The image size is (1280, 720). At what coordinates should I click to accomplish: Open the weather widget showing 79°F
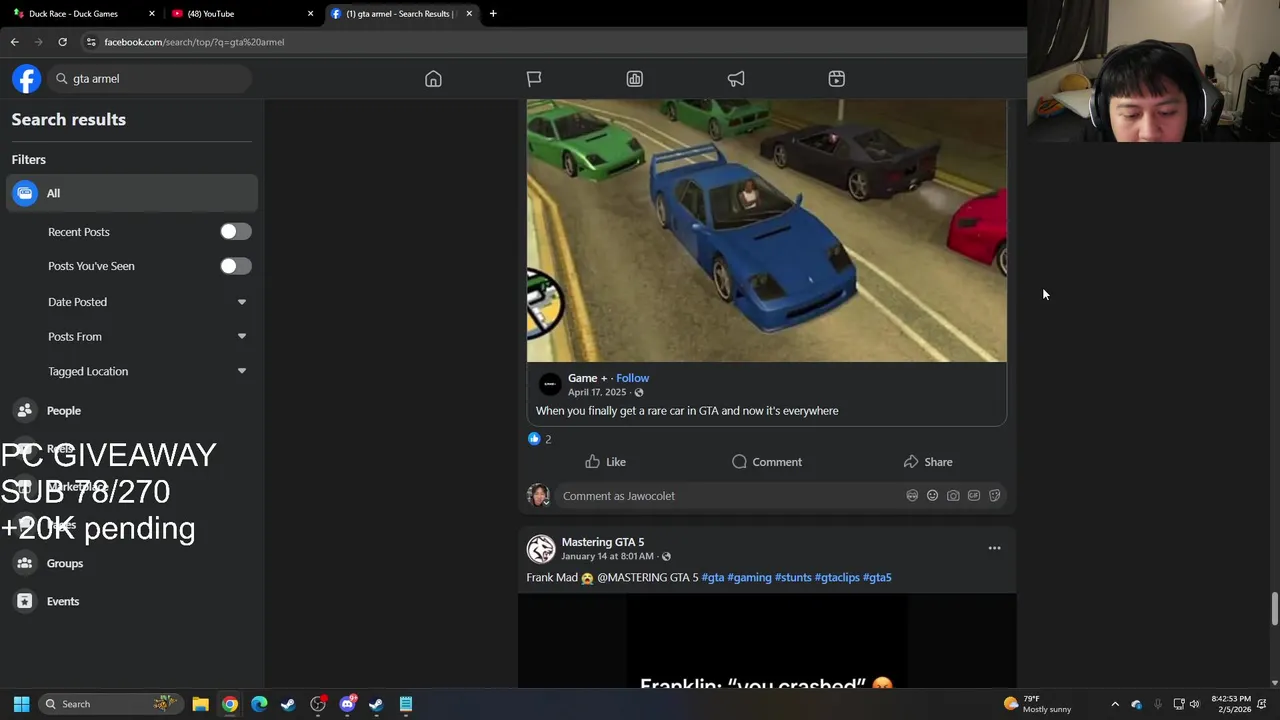click(x=1037, y=704)
